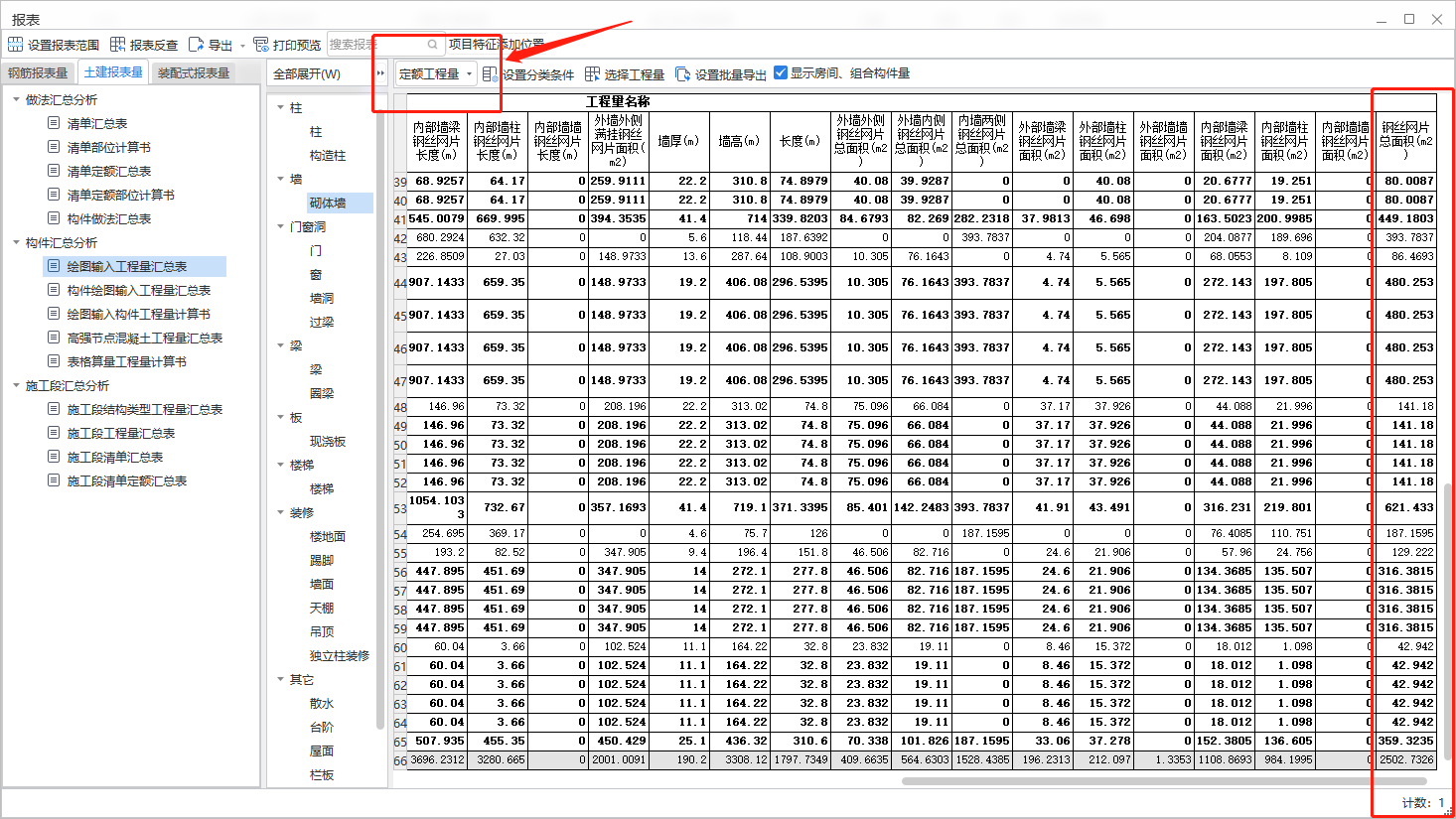Image resolution: width=1456 pixels, height=819 pixels.
Task: Click the report icon beside 构件做法汇总表
Action: point(54,218)
